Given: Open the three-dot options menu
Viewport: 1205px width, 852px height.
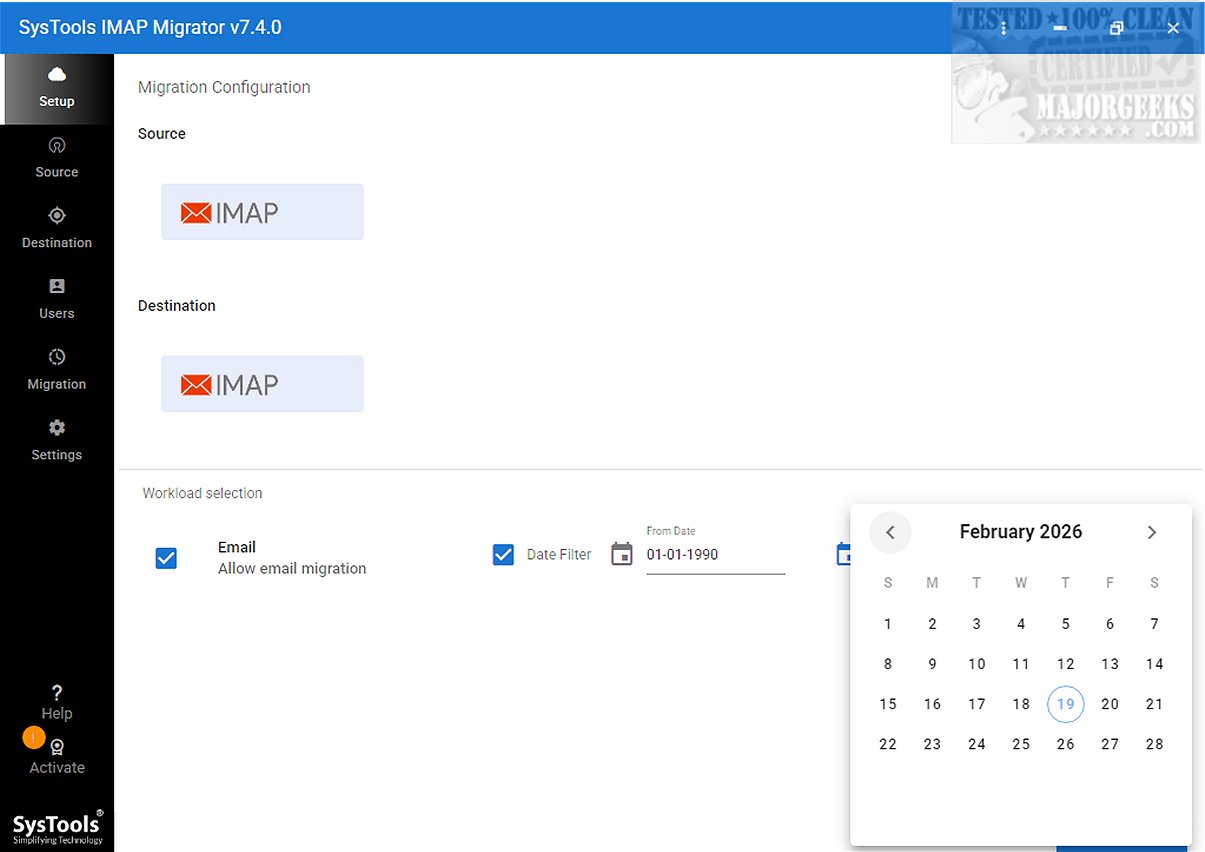Looking at the screenshot, I should coord(1004,28).
